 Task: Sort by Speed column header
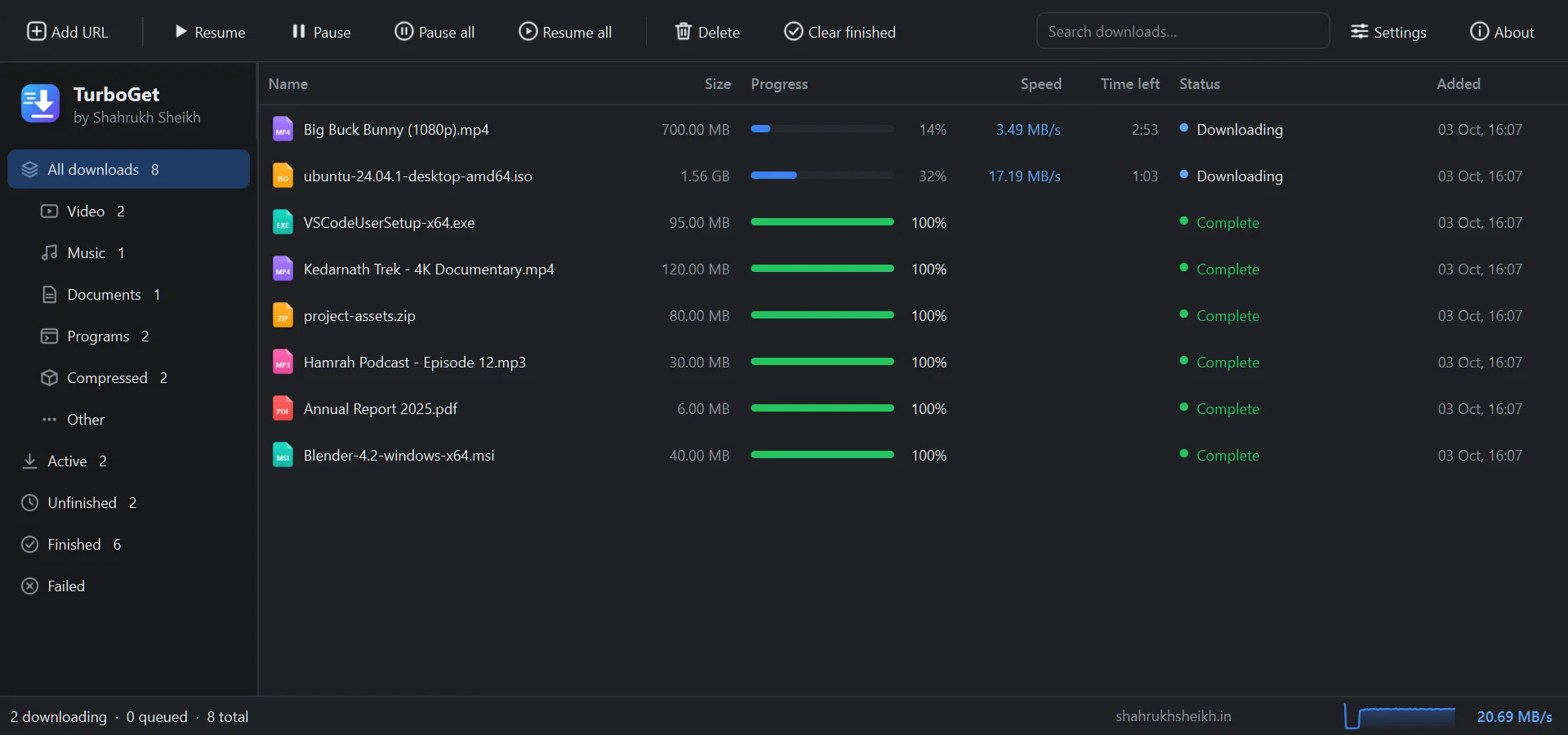(1040, 83)
